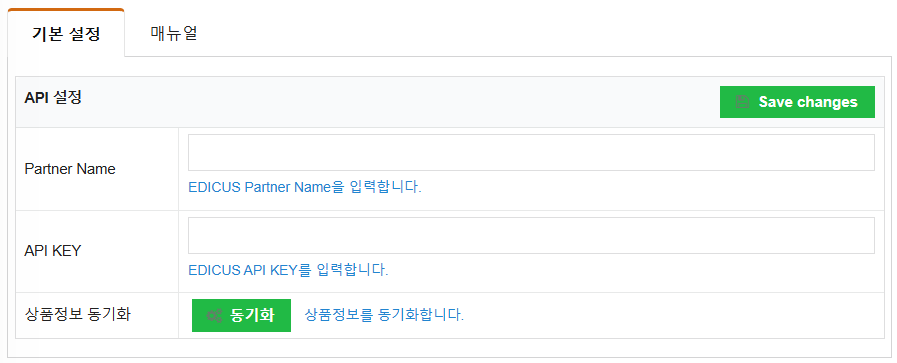Click the 상품정보를 동기화합니다 description text
Viewport: 897px width, 363px height.
tap(384, 315)
